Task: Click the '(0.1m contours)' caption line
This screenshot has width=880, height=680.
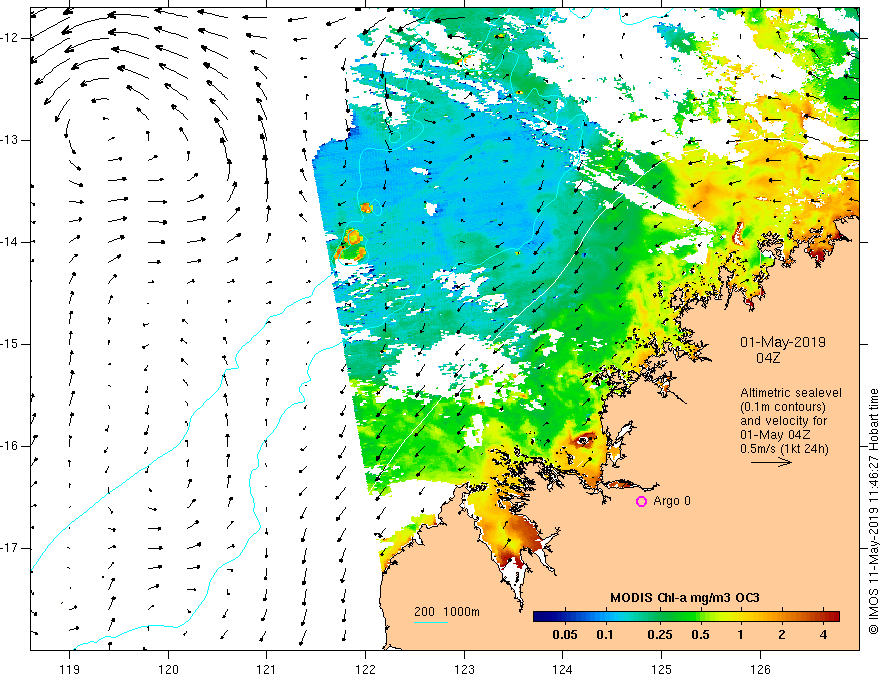Action: pyautogui.click(x=783, y=407)
